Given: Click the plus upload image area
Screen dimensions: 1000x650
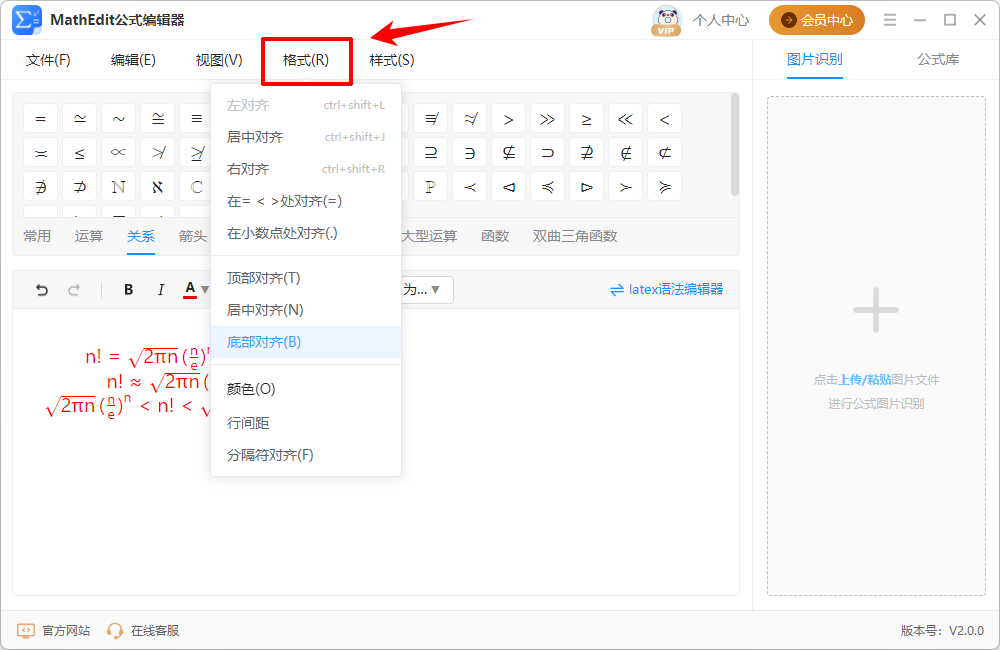Looking at the screenshot, I should point(876,310).
